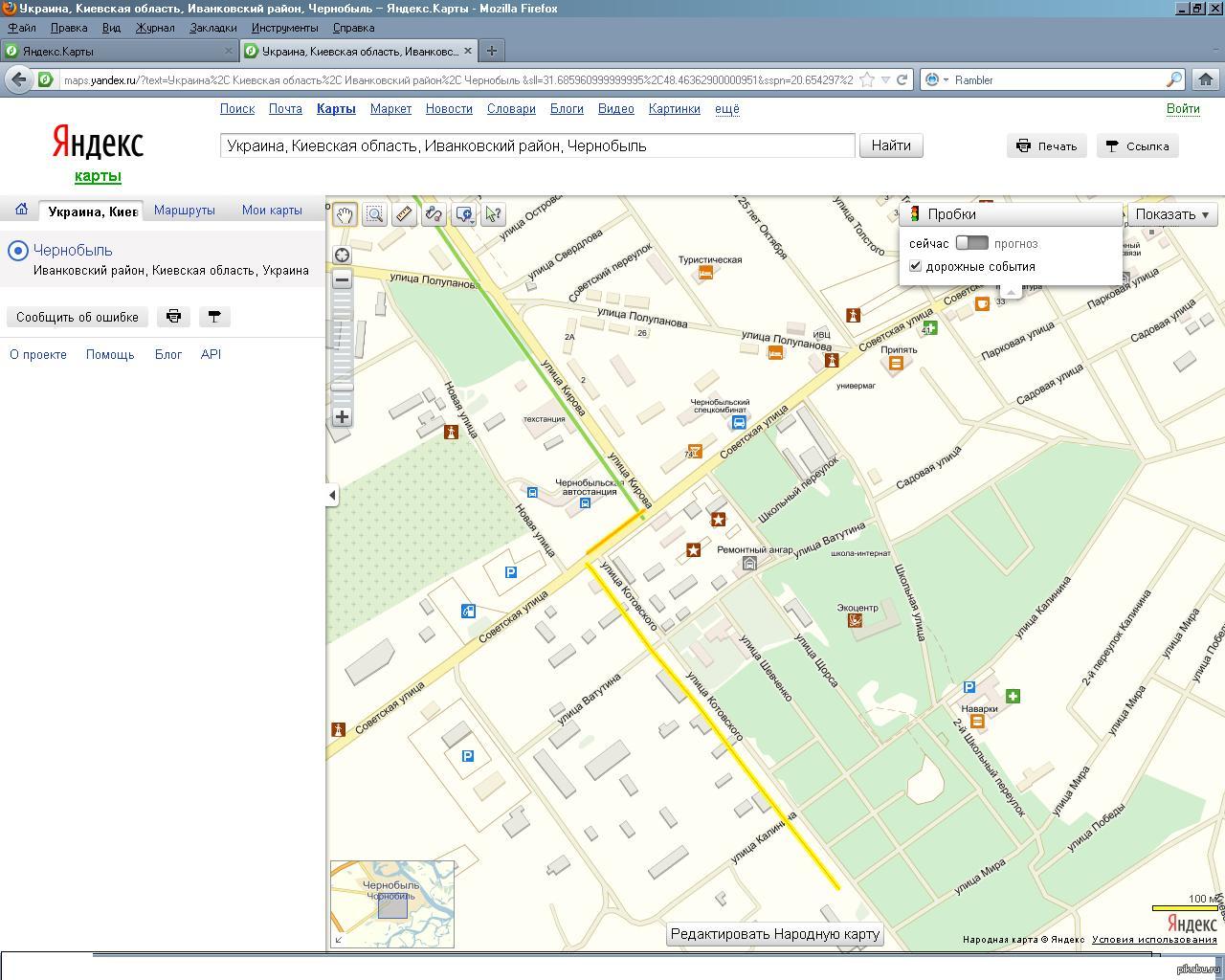Open the Почта link
Screen dimensions: 1225x980
pos(285,108)
